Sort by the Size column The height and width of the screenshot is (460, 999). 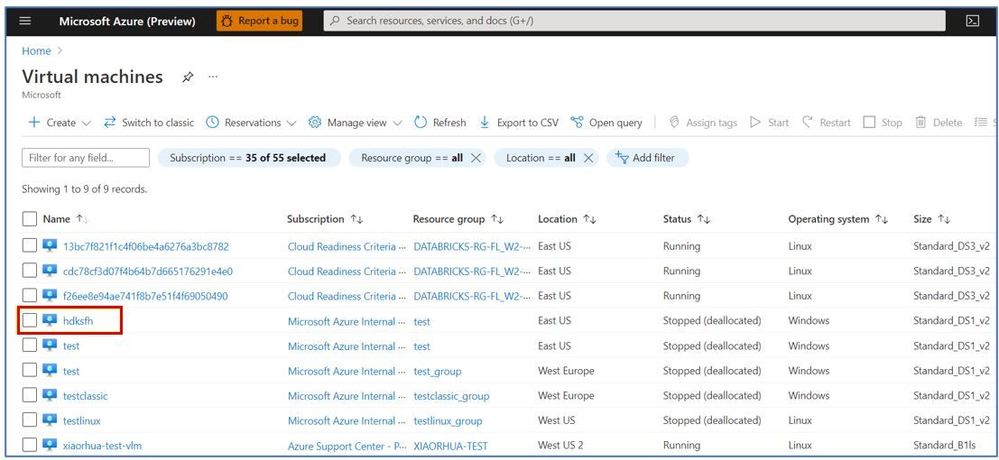[931, 219]
